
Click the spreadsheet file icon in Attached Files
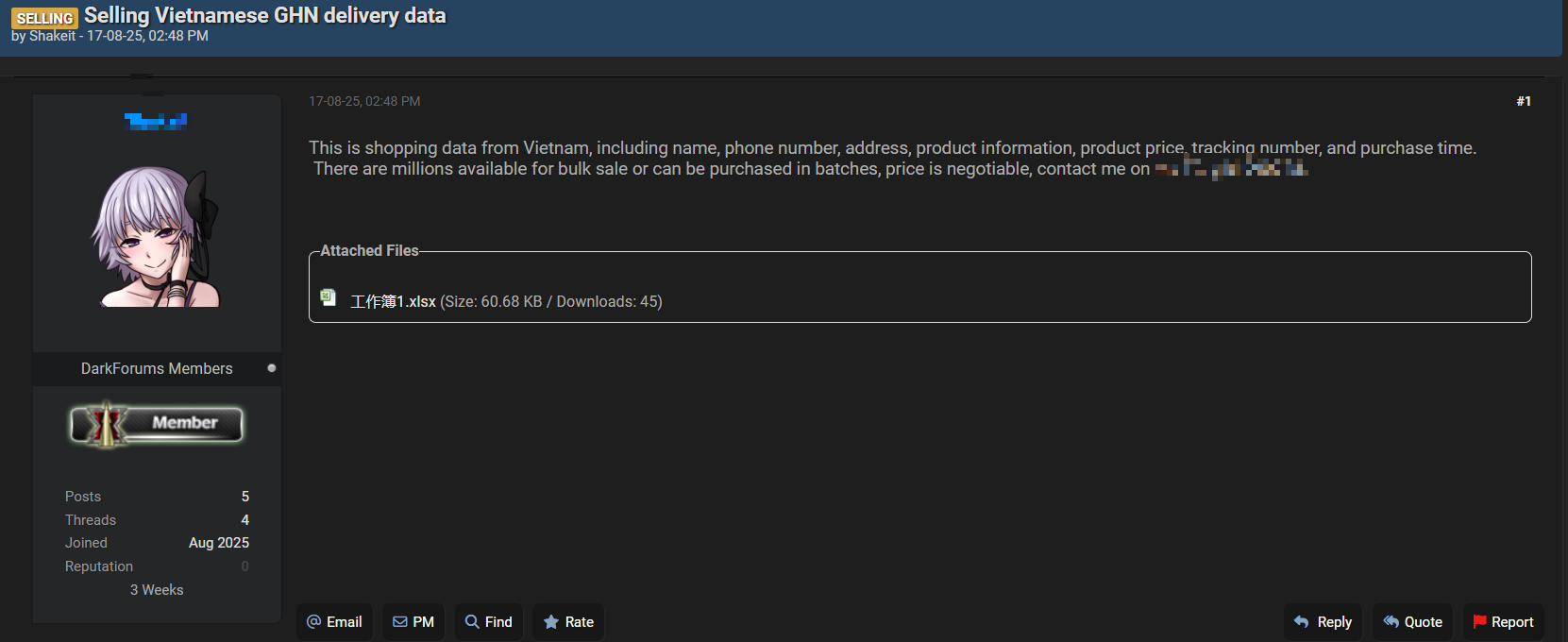[x=328, y=297]
